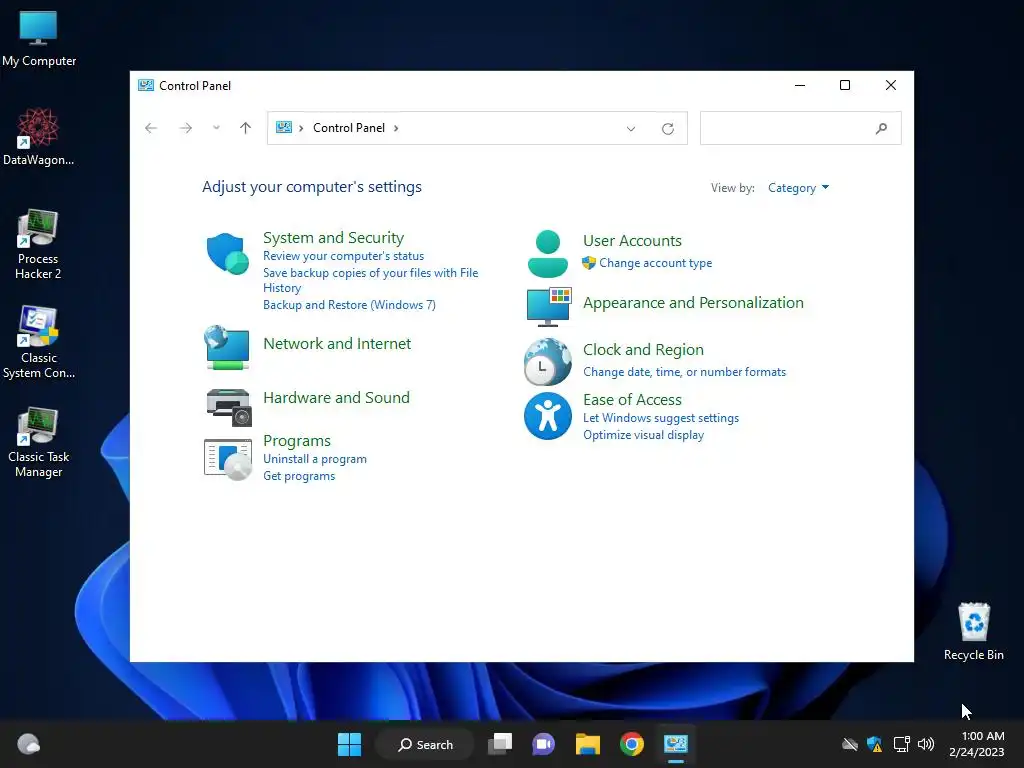Expand the chevron before Control Panel breadcrumb

(301, 128)
